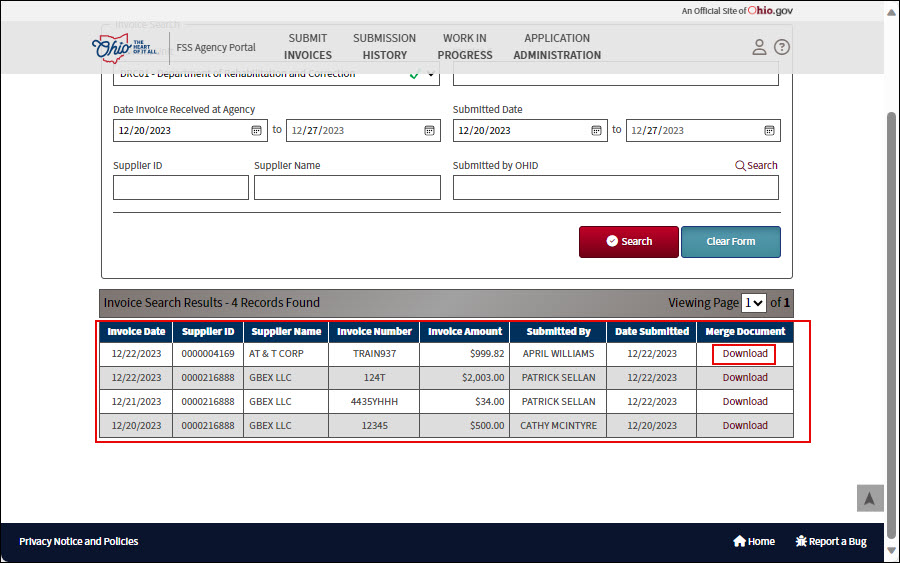Open calendar for Submitted Date end date
Image resolution: width=900 pixels, height=563 pixels.
coord(769,130)
